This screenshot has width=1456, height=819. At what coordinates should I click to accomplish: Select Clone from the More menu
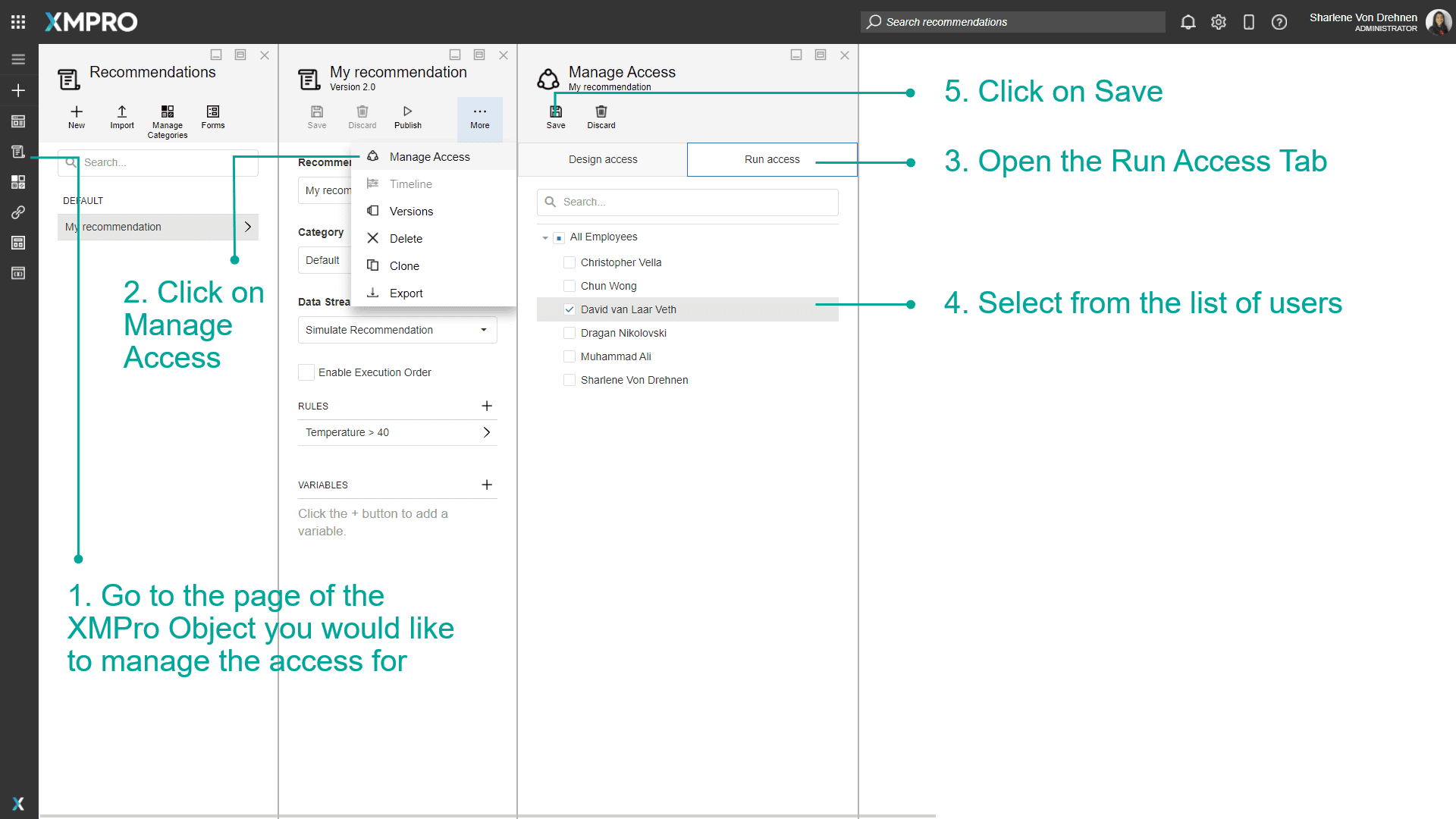point(403,265)
